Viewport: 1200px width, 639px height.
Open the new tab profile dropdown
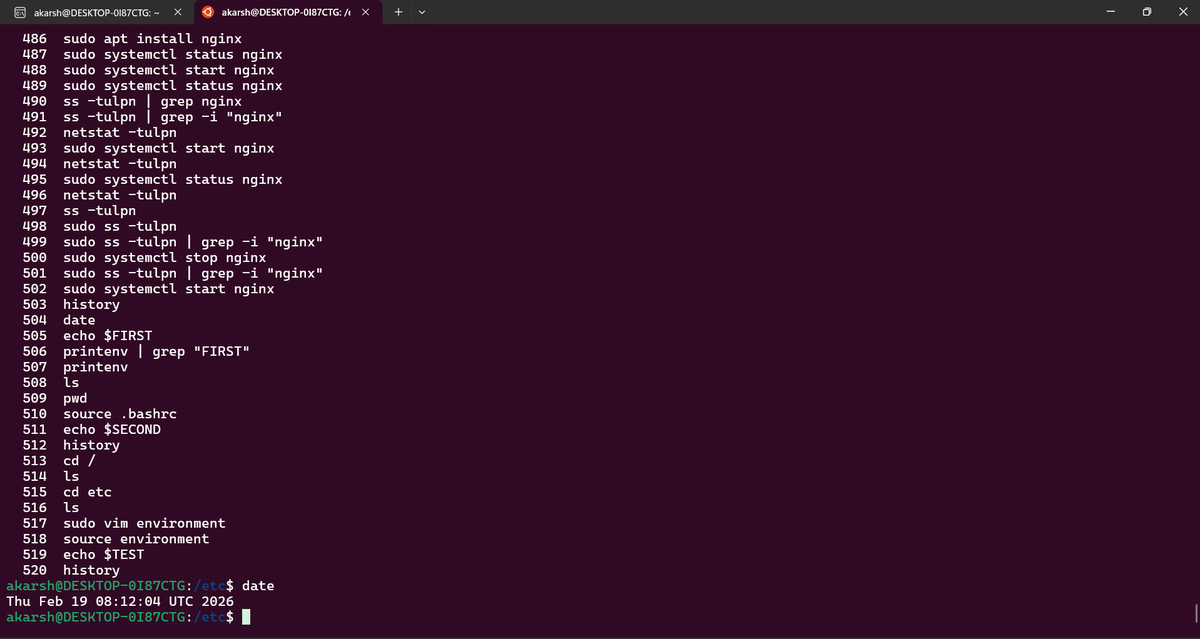point(421,12)
